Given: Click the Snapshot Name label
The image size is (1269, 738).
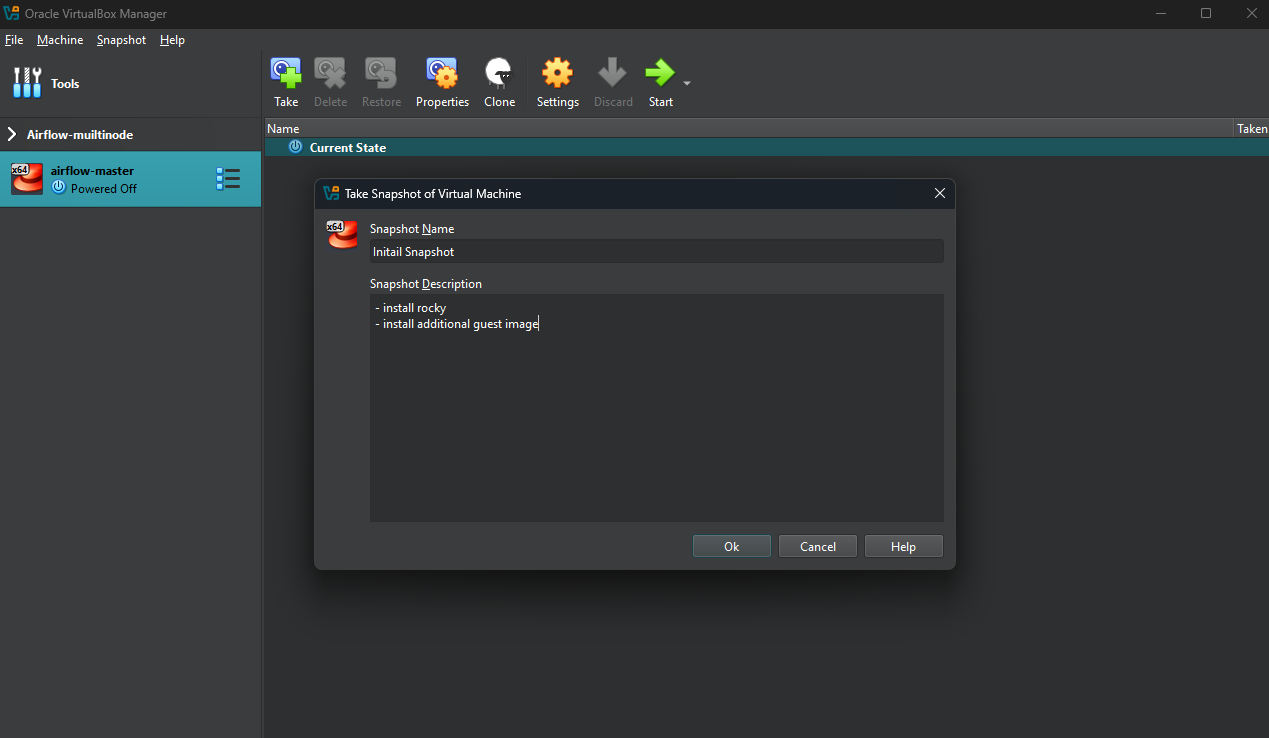Looking at the screenshot, I should click(x=412, y=229).
